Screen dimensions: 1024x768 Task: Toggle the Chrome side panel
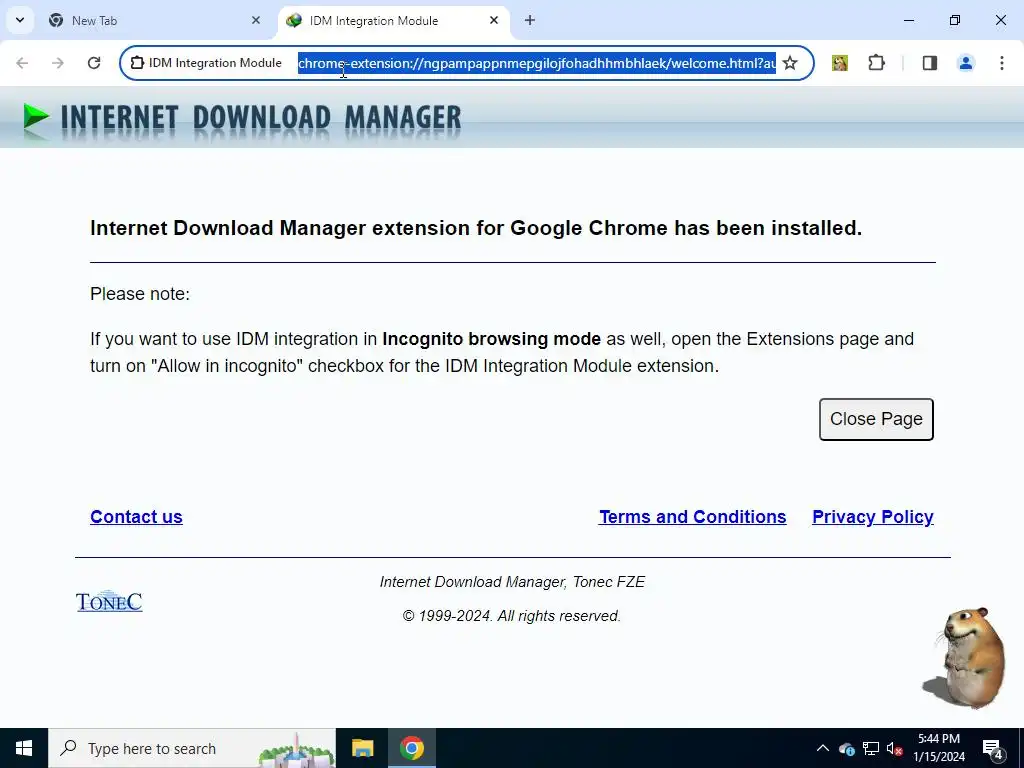coord(930,63)
